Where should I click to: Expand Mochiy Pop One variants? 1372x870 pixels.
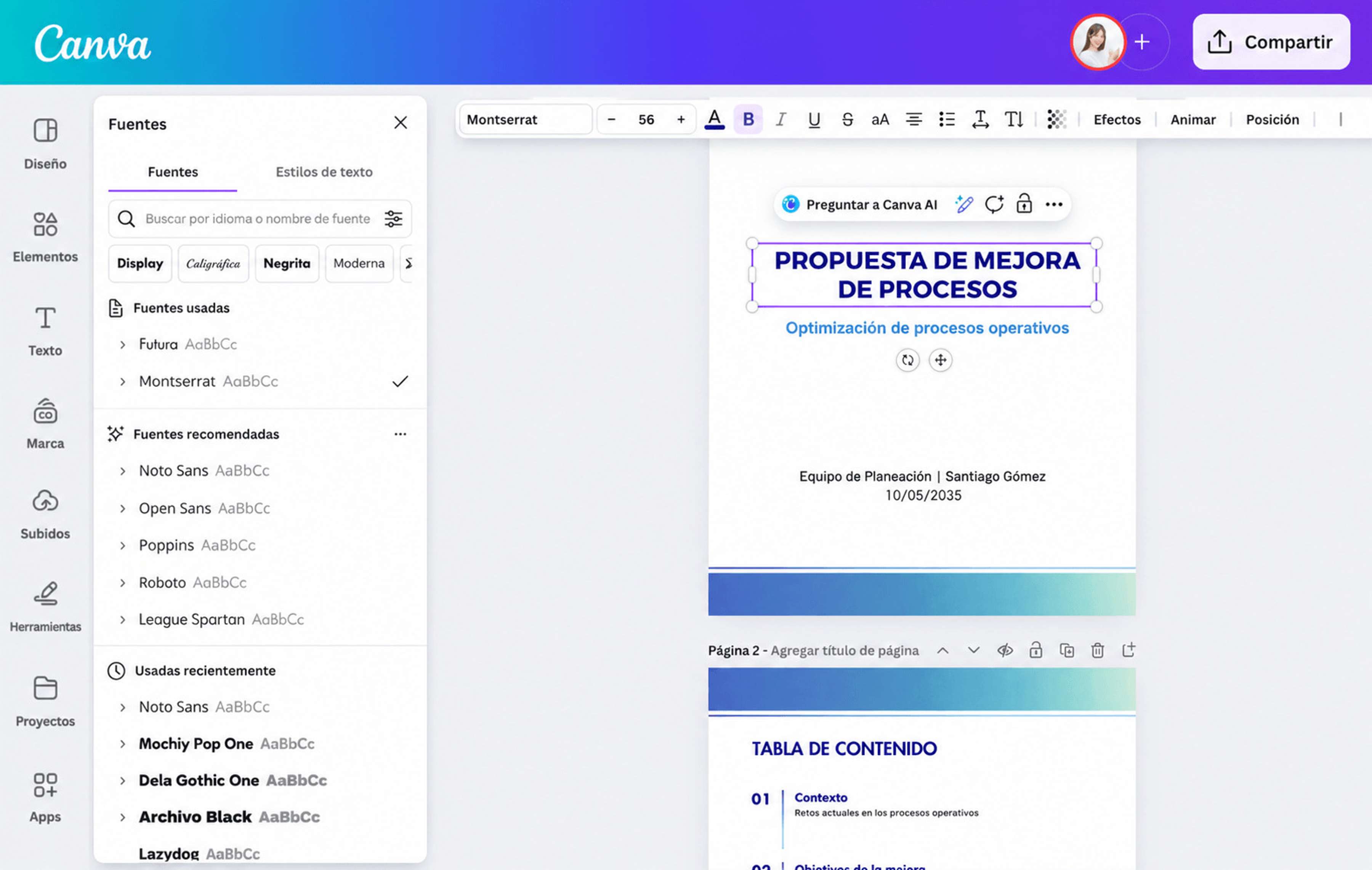coord(122,744)
